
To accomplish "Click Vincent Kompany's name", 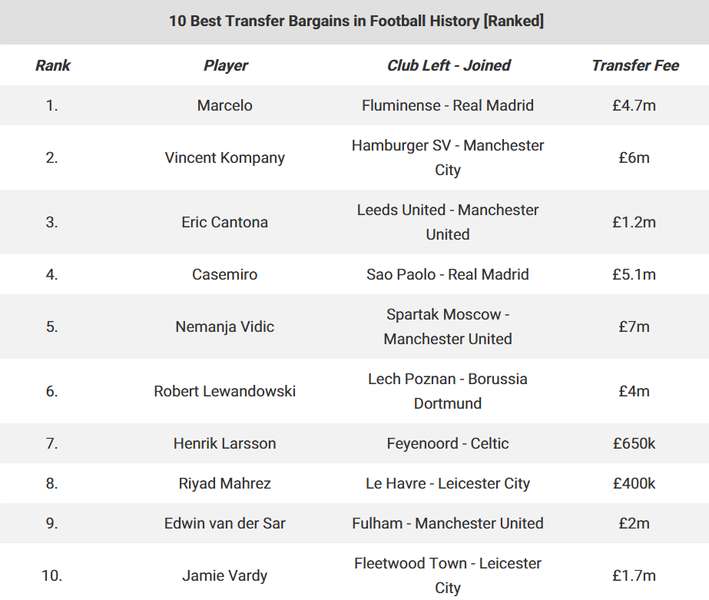I will click(x=225, y=158).
